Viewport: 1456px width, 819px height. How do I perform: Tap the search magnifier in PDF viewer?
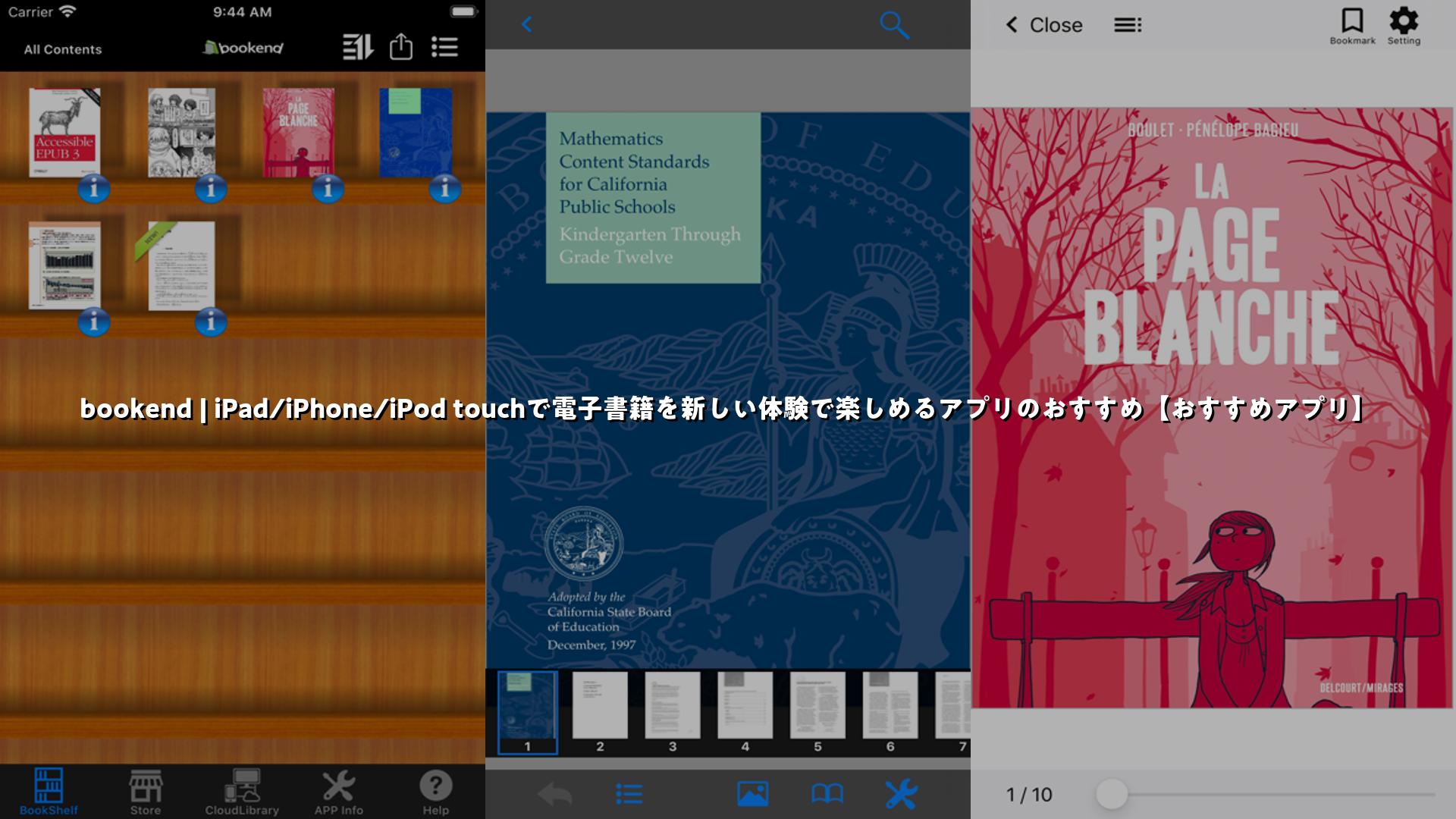pos(894,24)
